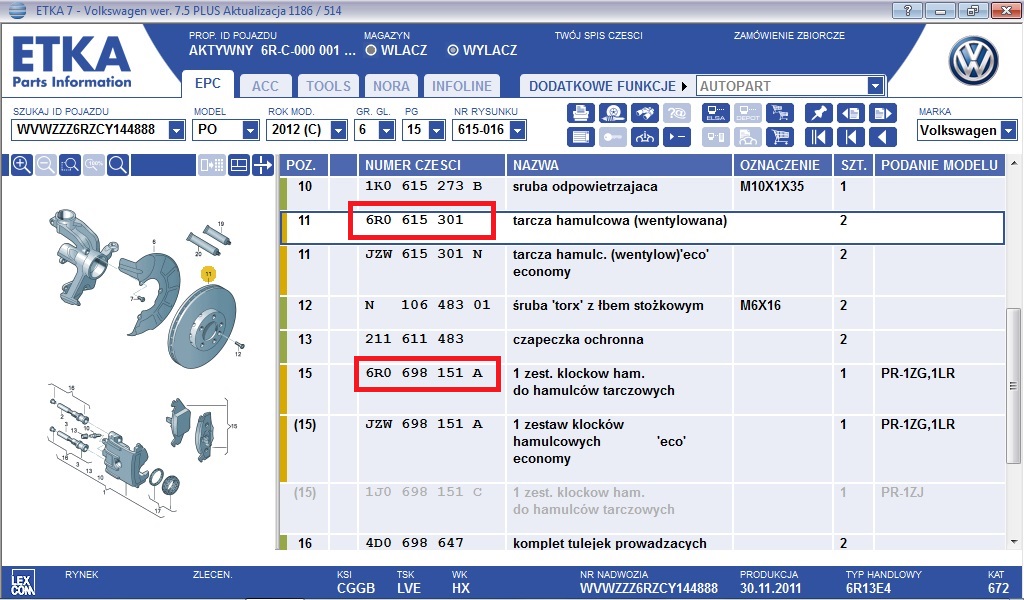Image resolution: width=1024 pixels, height=600 pixels.
Task: Click the plain left triangle back icon
Action: [x=882, y=137]
